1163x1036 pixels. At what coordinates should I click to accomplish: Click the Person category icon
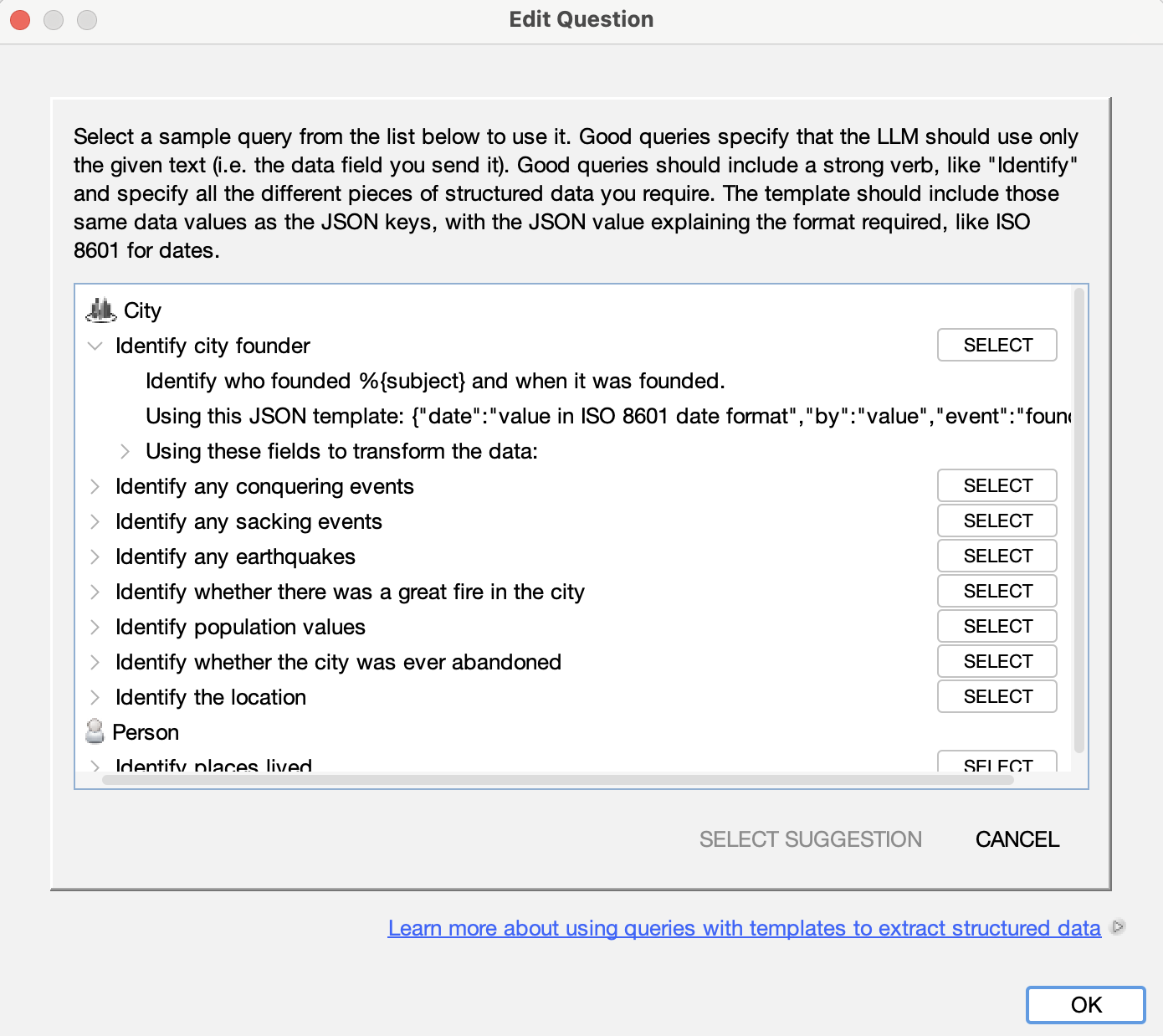(95, 731)
